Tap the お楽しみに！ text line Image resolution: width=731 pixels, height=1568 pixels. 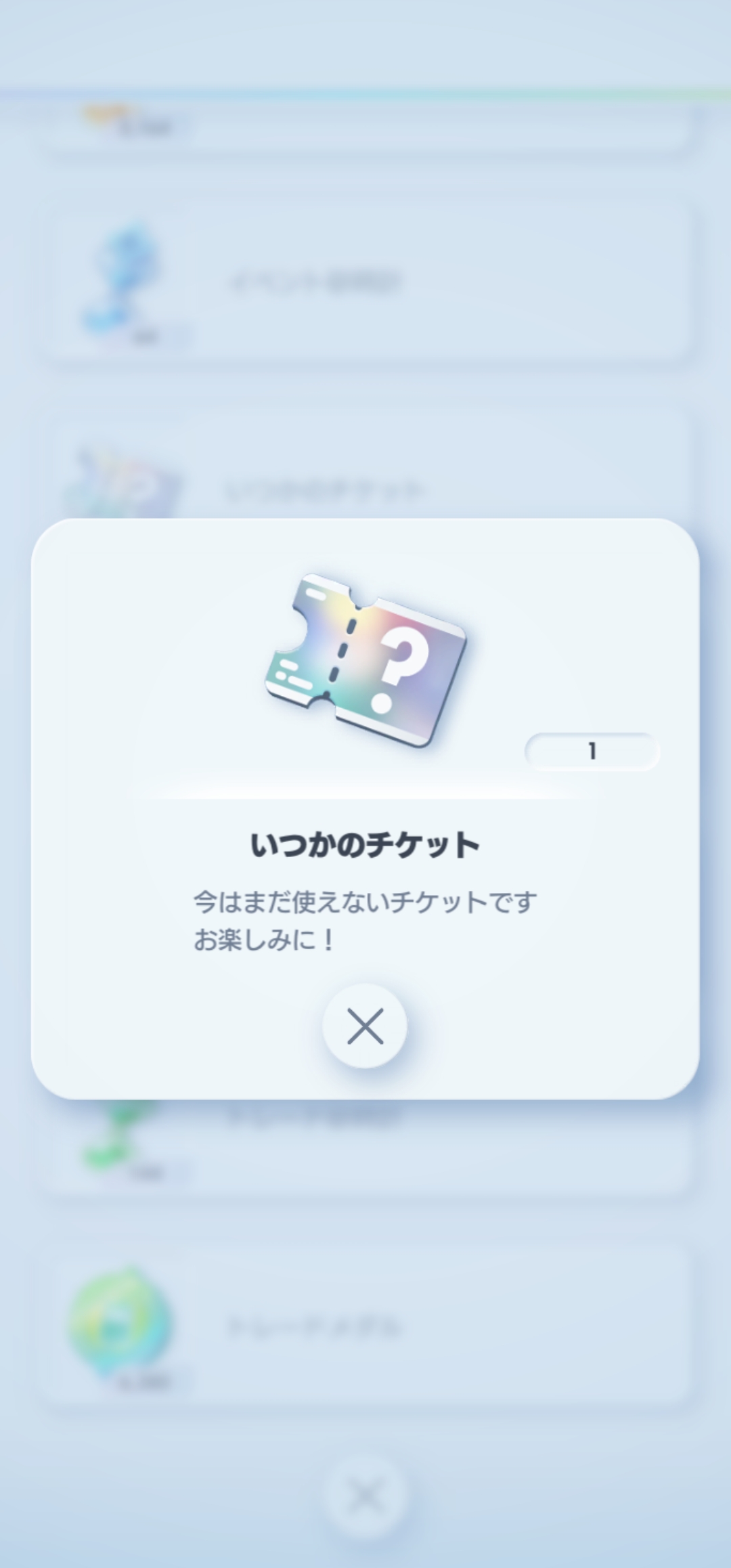click(x=264, y=940)
